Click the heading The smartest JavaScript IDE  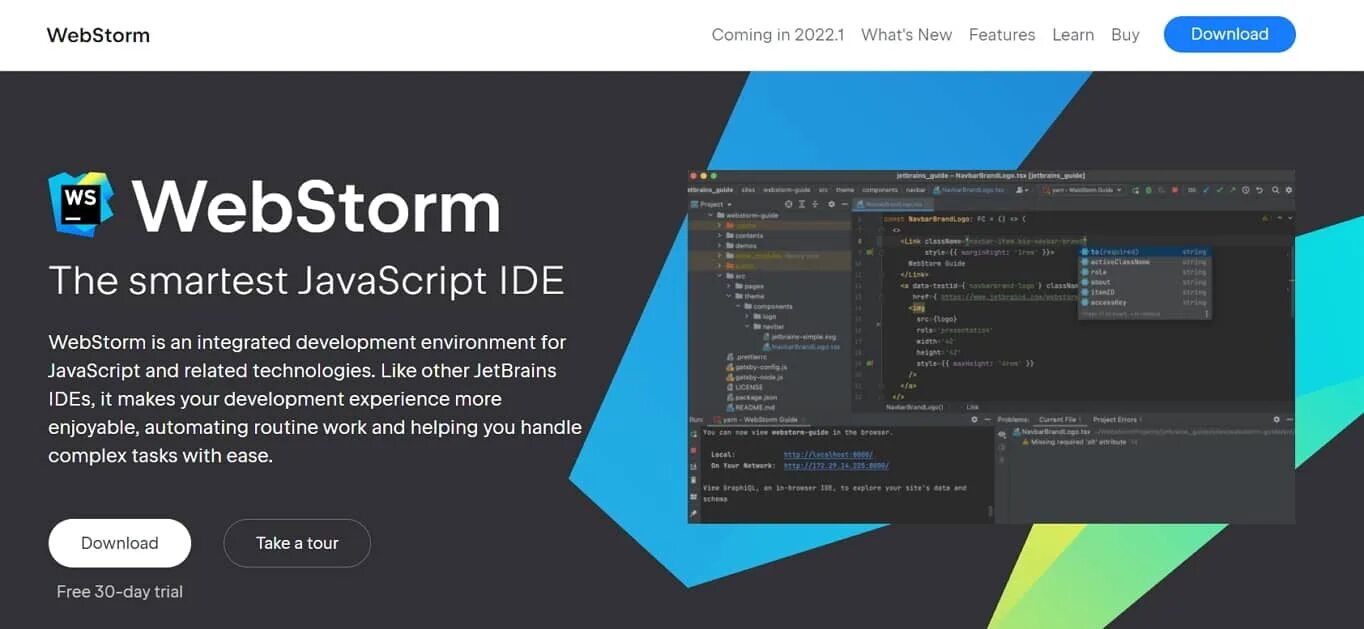coord(306,280)
